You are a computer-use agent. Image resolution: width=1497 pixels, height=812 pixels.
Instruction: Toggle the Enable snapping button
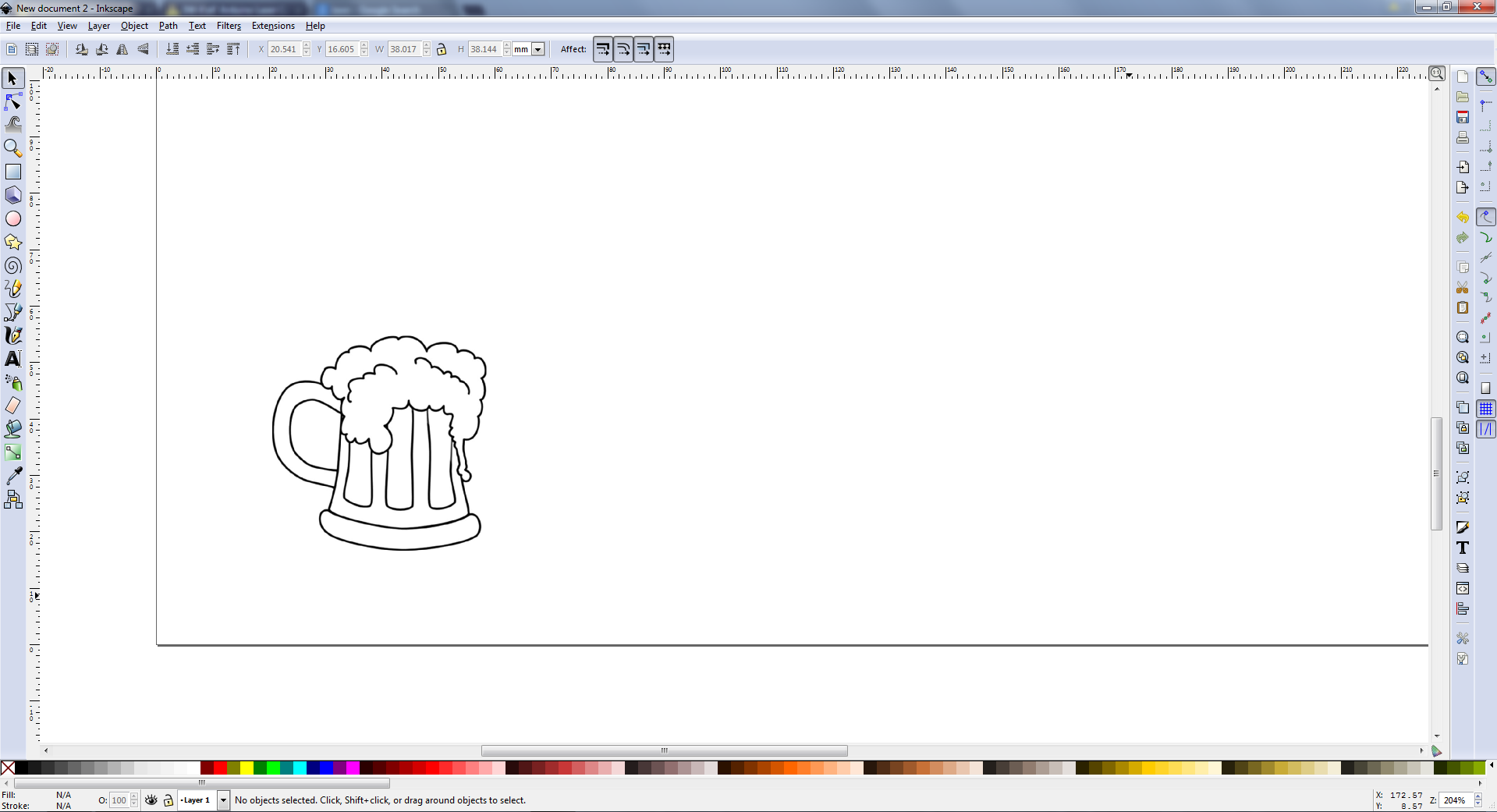[x=1486, y=76]
